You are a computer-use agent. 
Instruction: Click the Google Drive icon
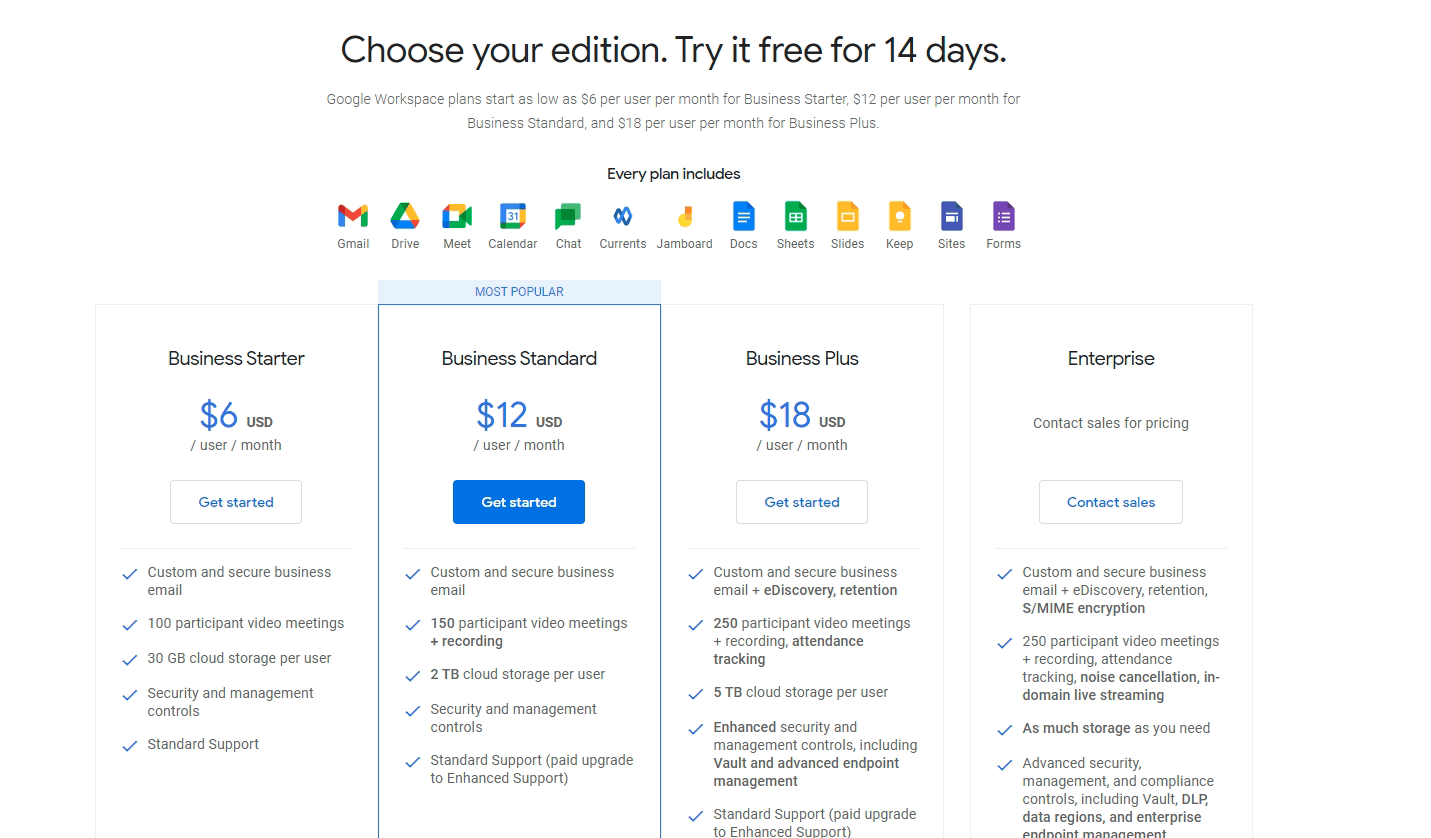[405, 216]
